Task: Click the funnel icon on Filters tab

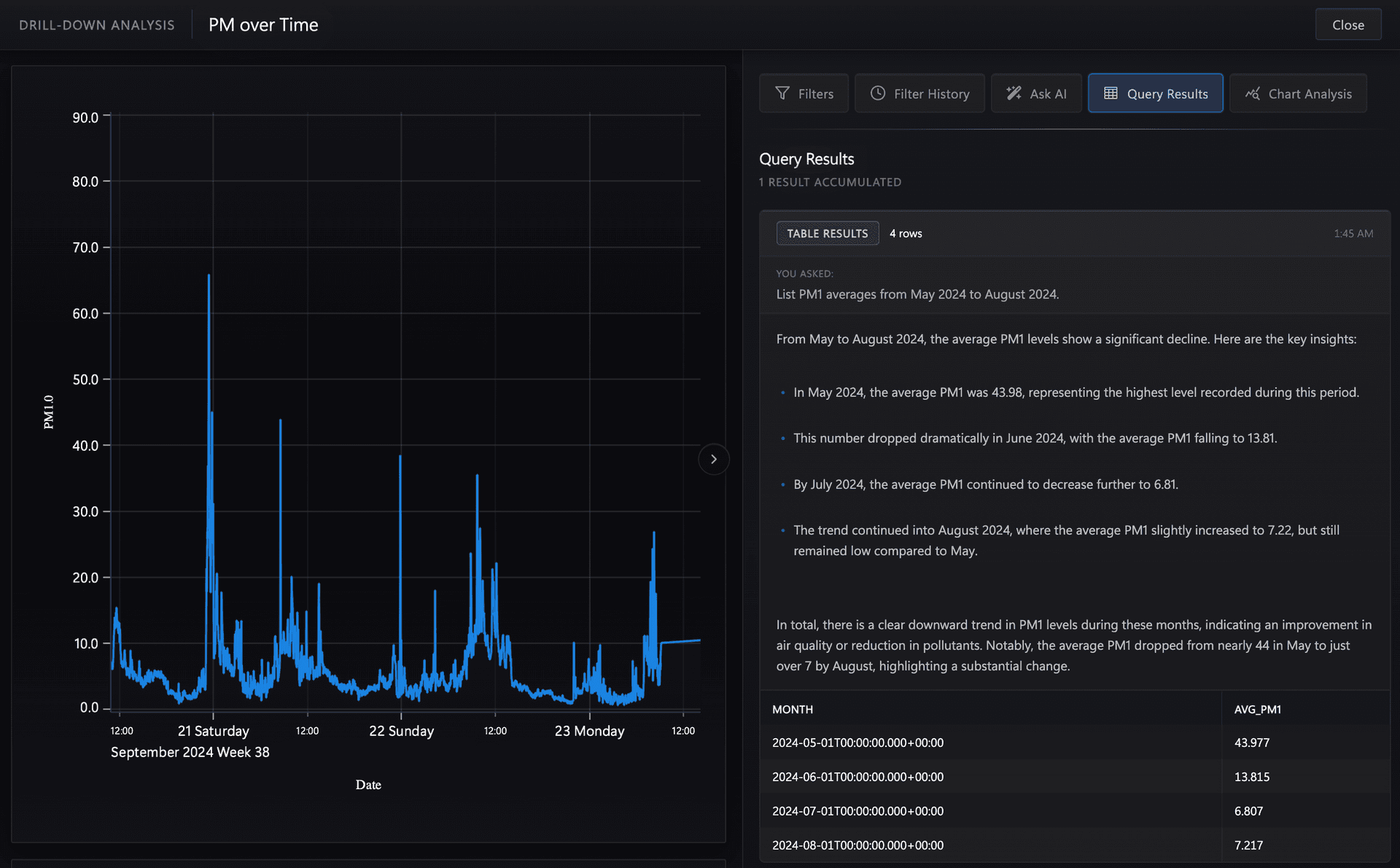Action: tap(782, 93)
